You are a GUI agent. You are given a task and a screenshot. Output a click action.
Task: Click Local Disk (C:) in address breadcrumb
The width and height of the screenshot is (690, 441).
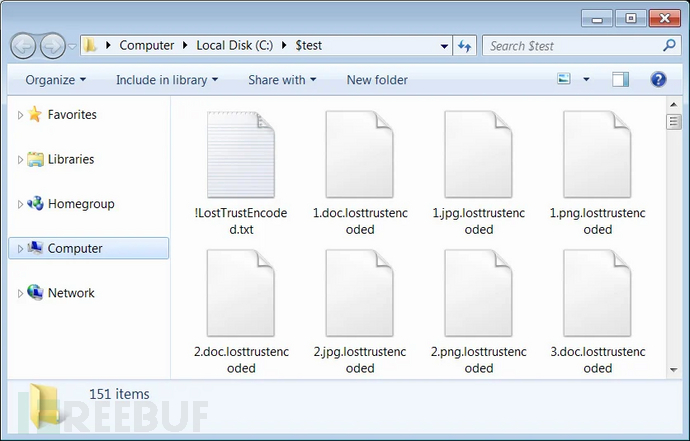tap(237, 46)
